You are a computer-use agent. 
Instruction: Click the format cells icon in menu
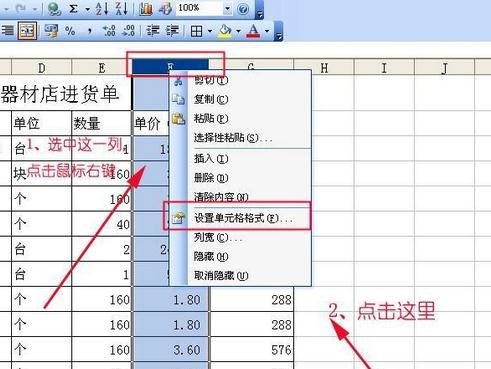coord(178,218)
